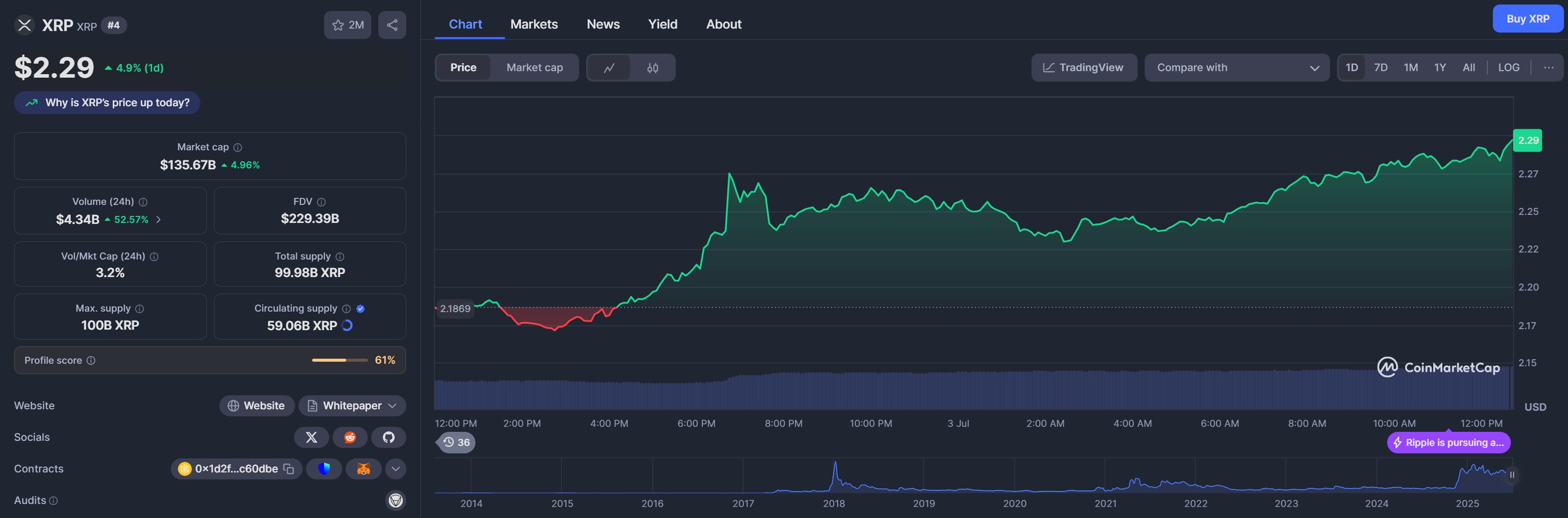
Task: Click the 100B XRP max supply value
Action: tap(110, 326)
